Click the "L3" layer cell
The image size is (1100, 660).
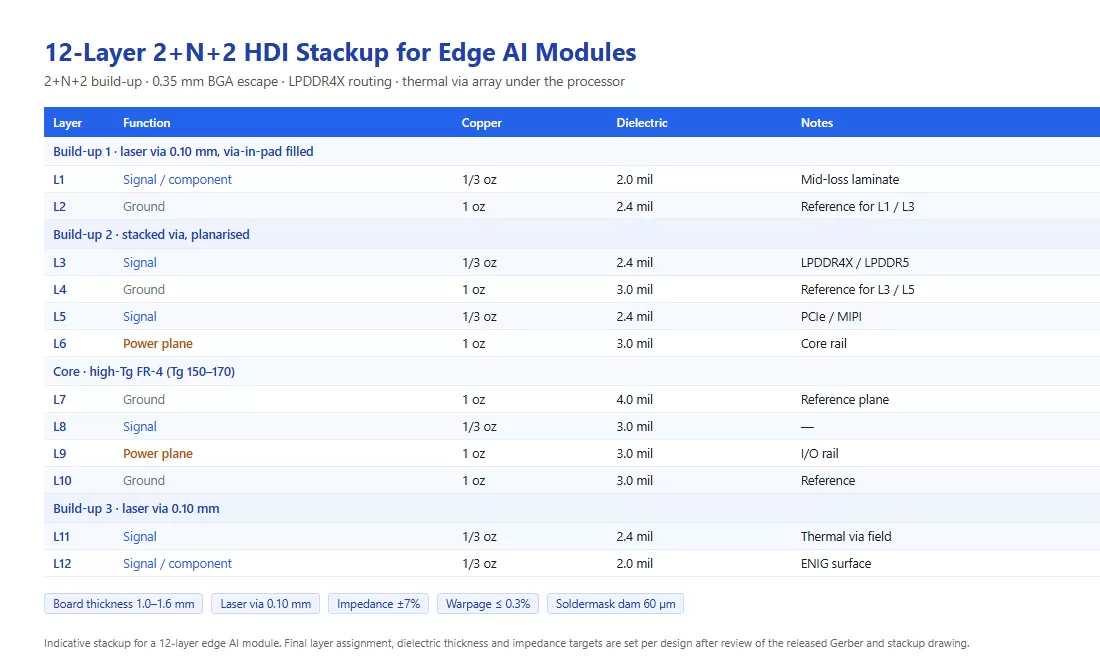60,262
